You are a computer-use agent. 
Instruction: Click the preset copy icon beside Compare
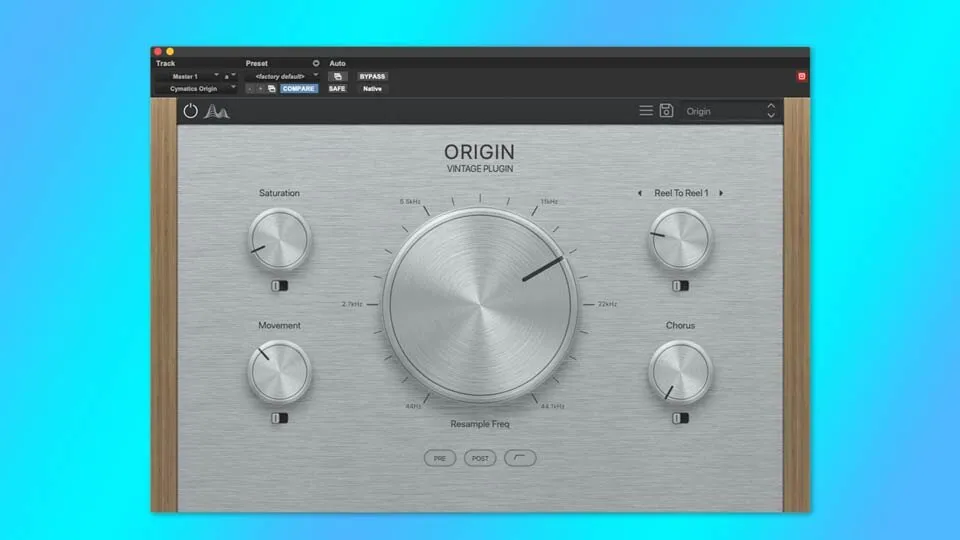click(x=272, y=89)
